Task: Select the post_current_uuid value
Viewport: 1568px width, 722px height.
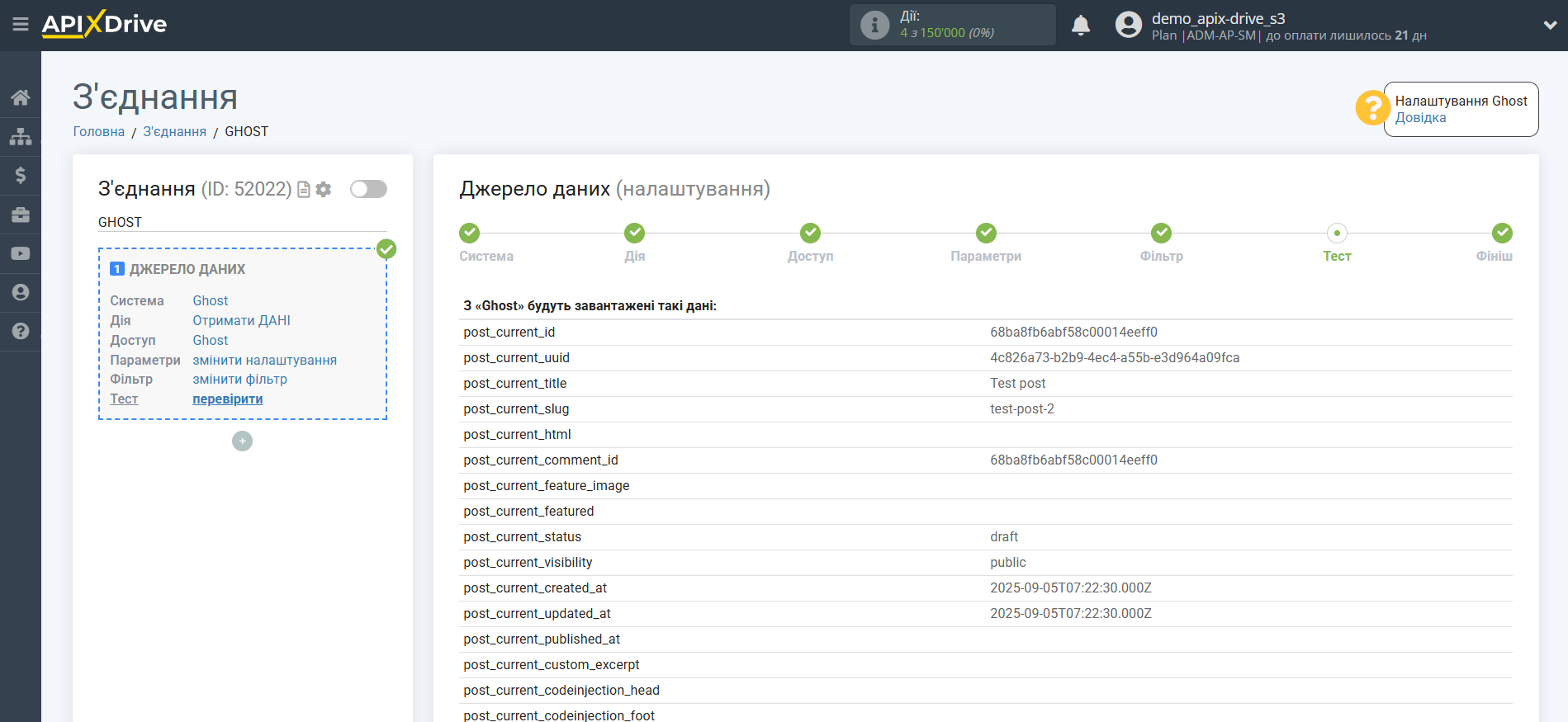Action: tap(1115, 357)
